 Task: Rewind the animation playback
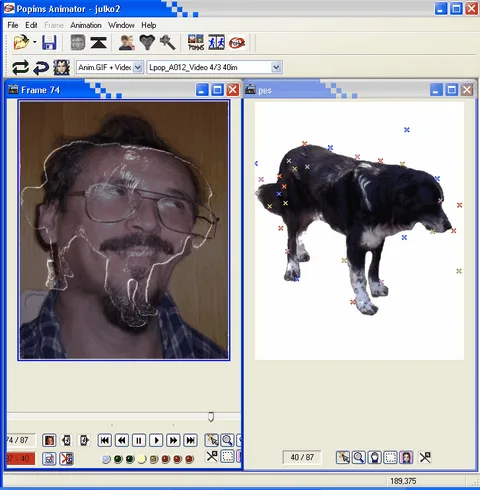pos(122,440)
